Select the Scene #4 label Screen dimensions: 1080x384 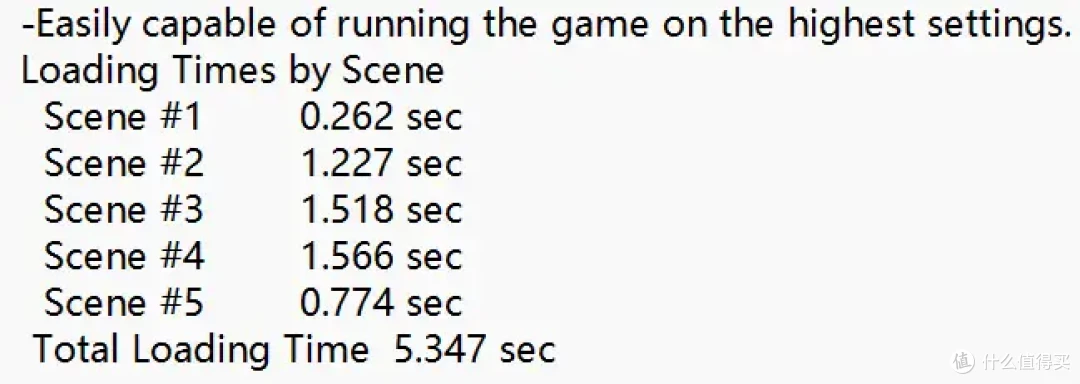tap(124, 256)
